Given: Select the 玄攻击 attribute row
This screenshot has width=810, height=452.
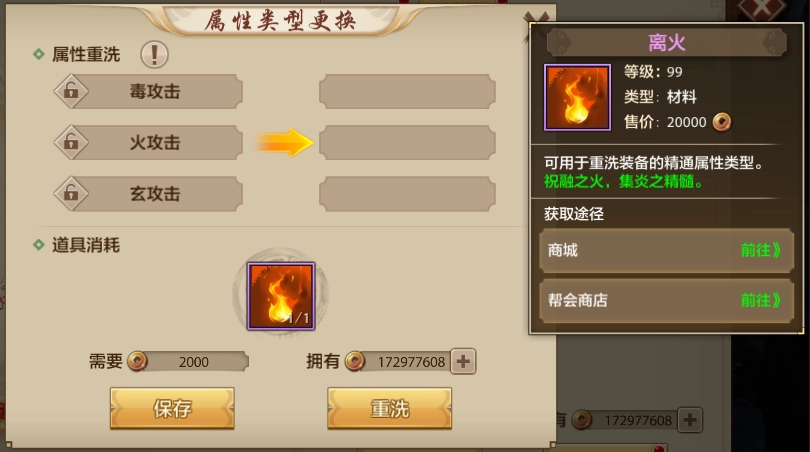Looking at the screenshot, I should coord(149,193).
